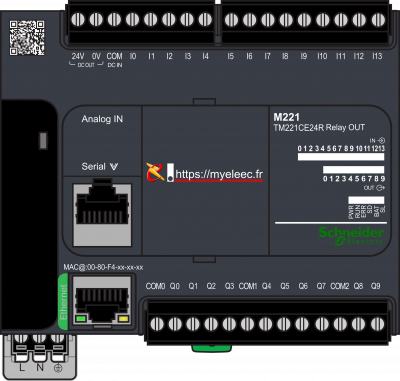
Task: Click the MAC@:00-80-F4-xx-xx-xx address
Action: [103, 267]
